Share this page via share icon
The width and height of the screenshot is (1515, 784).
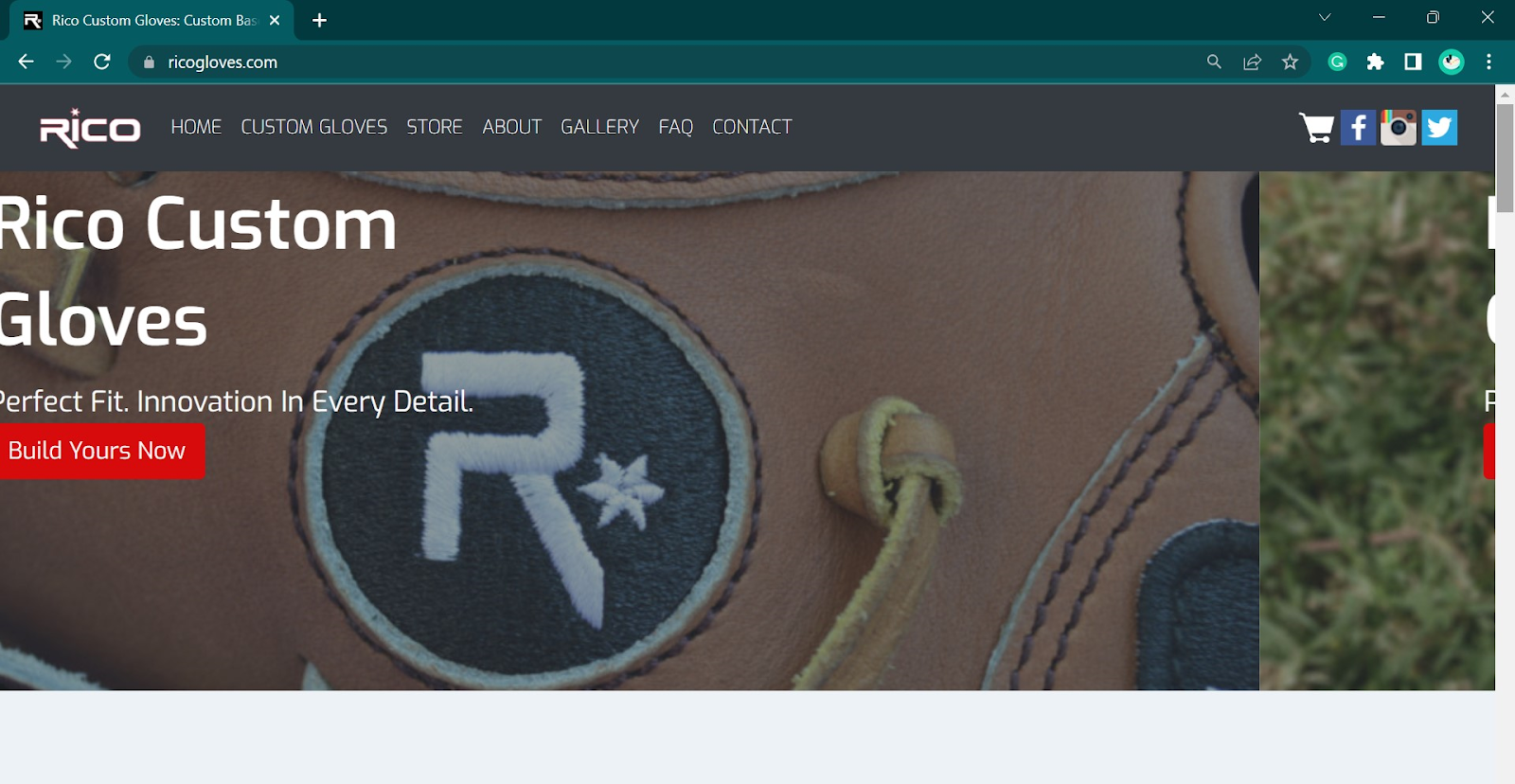1252,62
